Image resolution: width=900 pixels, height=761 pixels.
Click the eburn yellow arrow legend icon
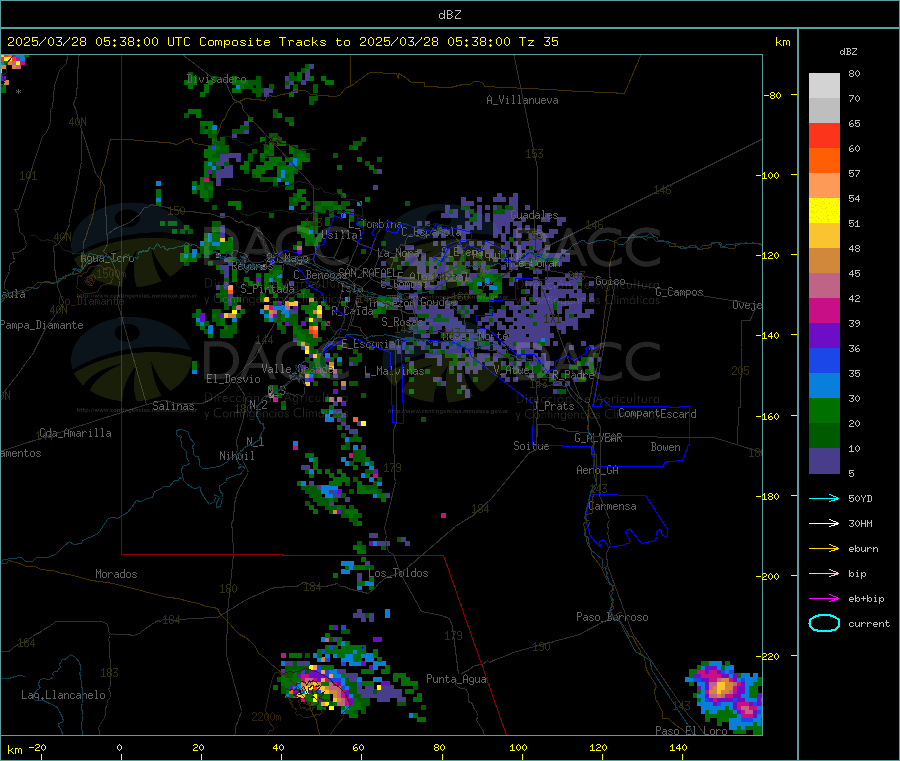824,548
